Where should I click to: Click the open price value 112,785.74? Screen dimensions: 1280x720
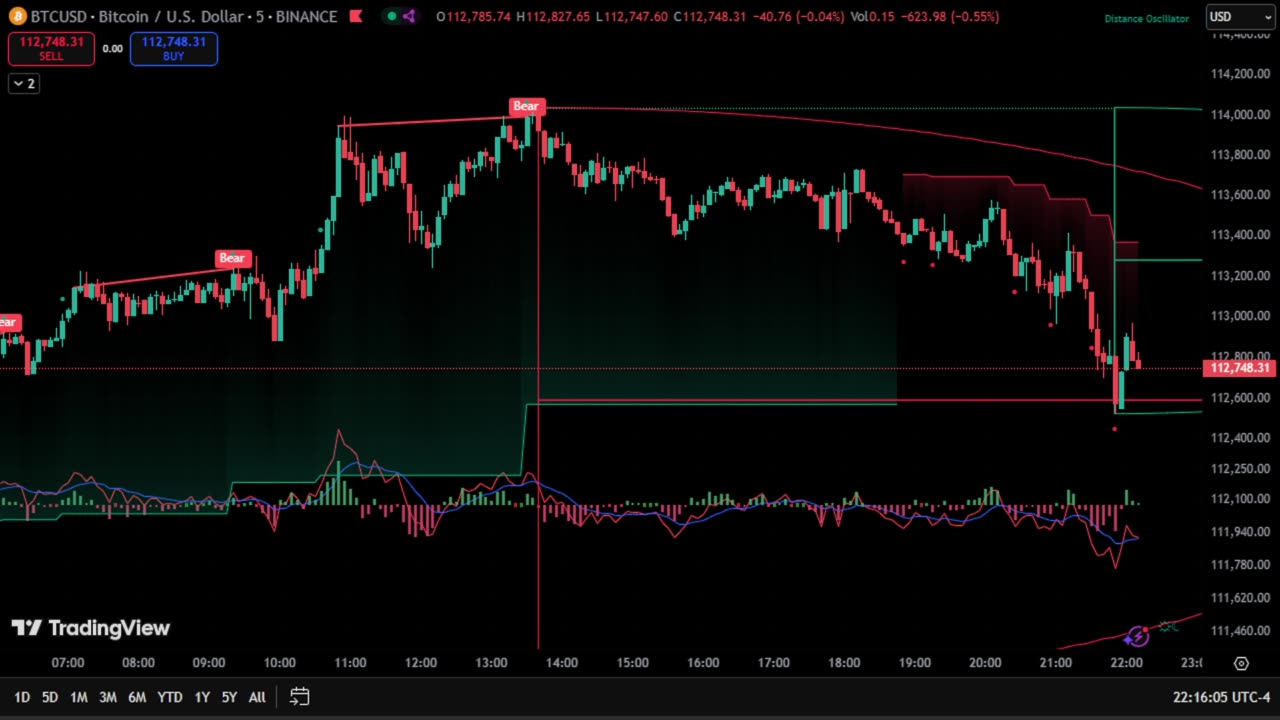[x=480, y=17]
